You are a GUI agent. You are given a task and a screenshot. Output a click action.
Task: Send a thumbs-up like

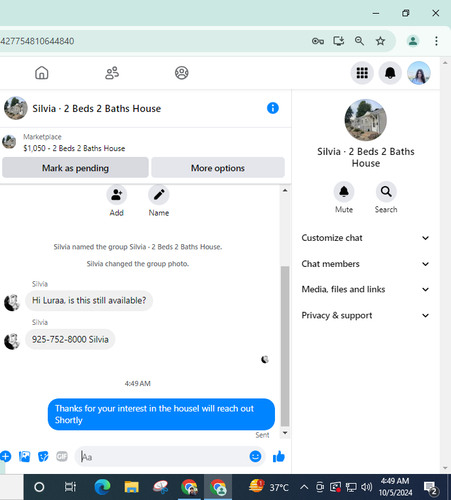tap(279, 456)
